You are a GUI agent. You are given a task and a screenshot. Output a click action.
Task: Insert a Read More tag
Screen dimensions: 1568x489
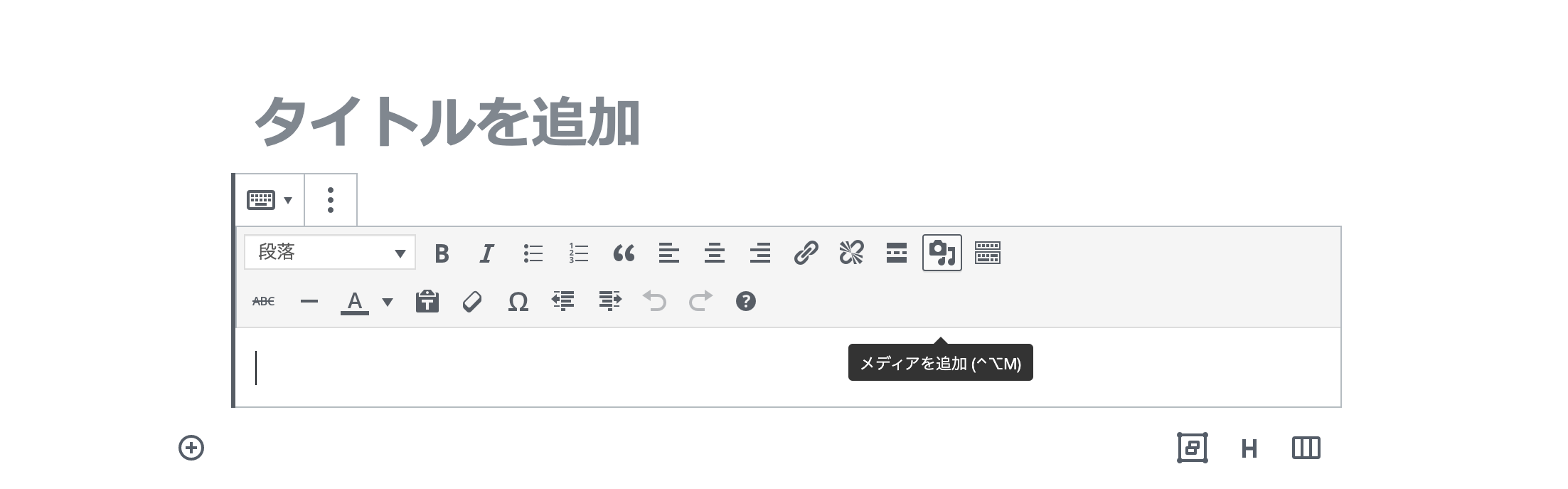(x=896, y=253)
